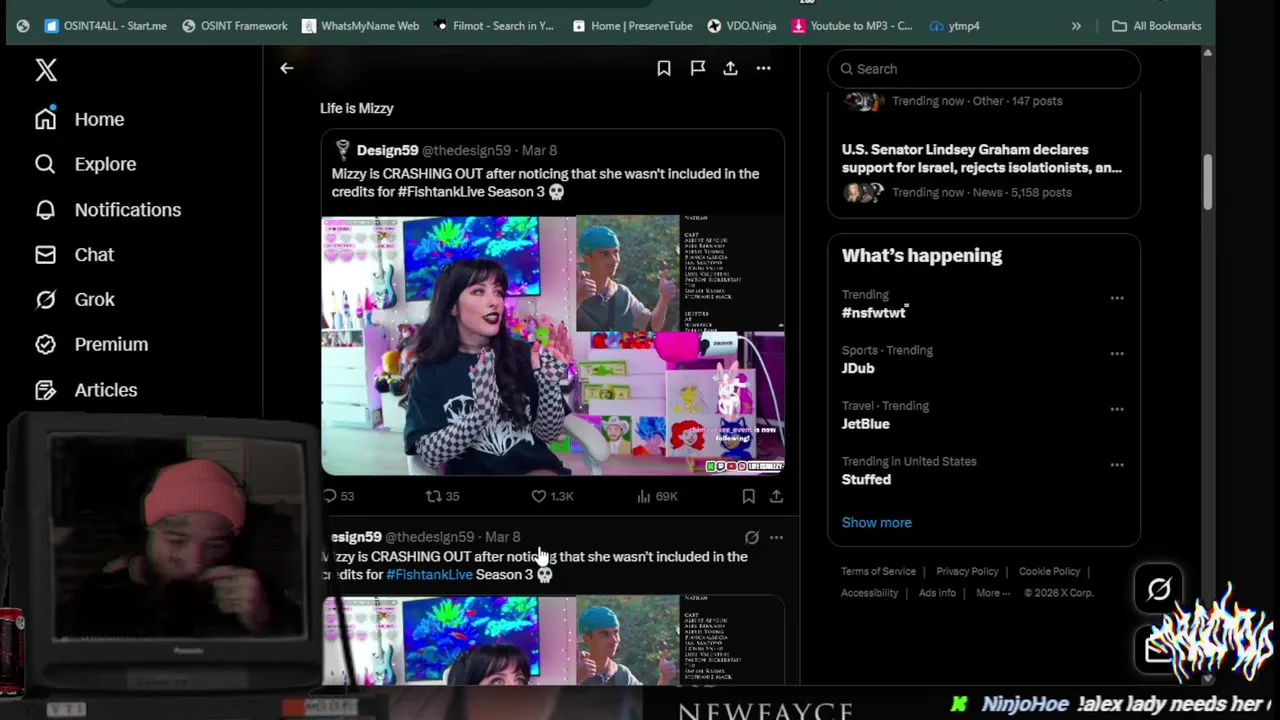Open the Cookie Policy footer link
The image size is (1280, 720).
pyautogui.click(x=1049, y=571)
